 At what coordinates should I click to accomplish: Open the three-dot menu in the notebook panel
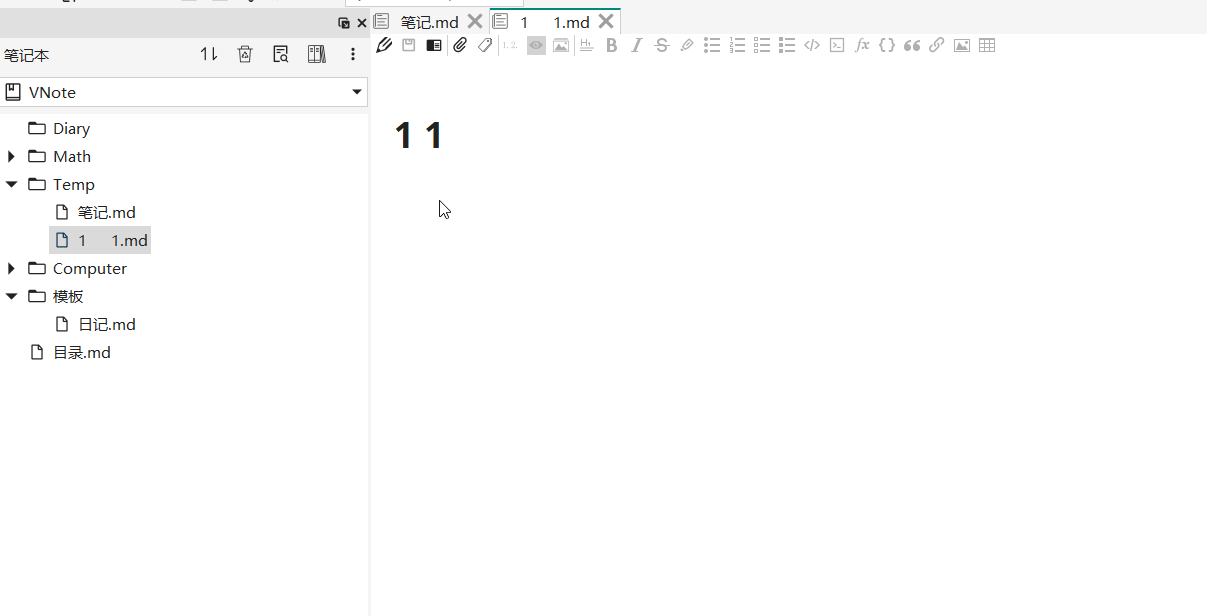coord(353,54)
